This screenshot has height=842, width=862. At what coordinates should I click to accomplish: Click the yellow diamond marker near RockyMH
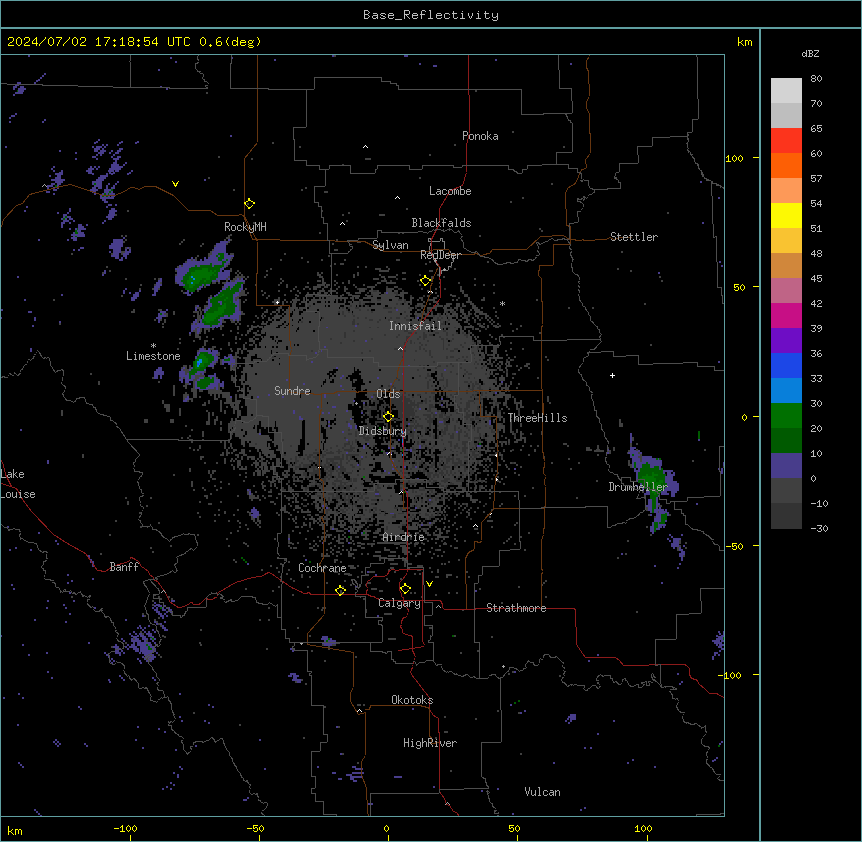[249, 203]
